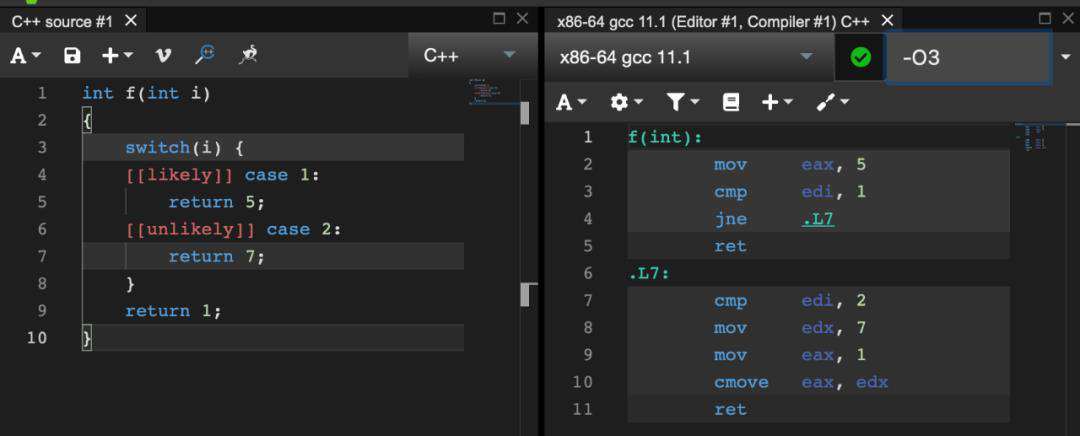1080x436 pixels.
Task: Click the source editor minimap thumbnail
Action: tap(485, 91)
